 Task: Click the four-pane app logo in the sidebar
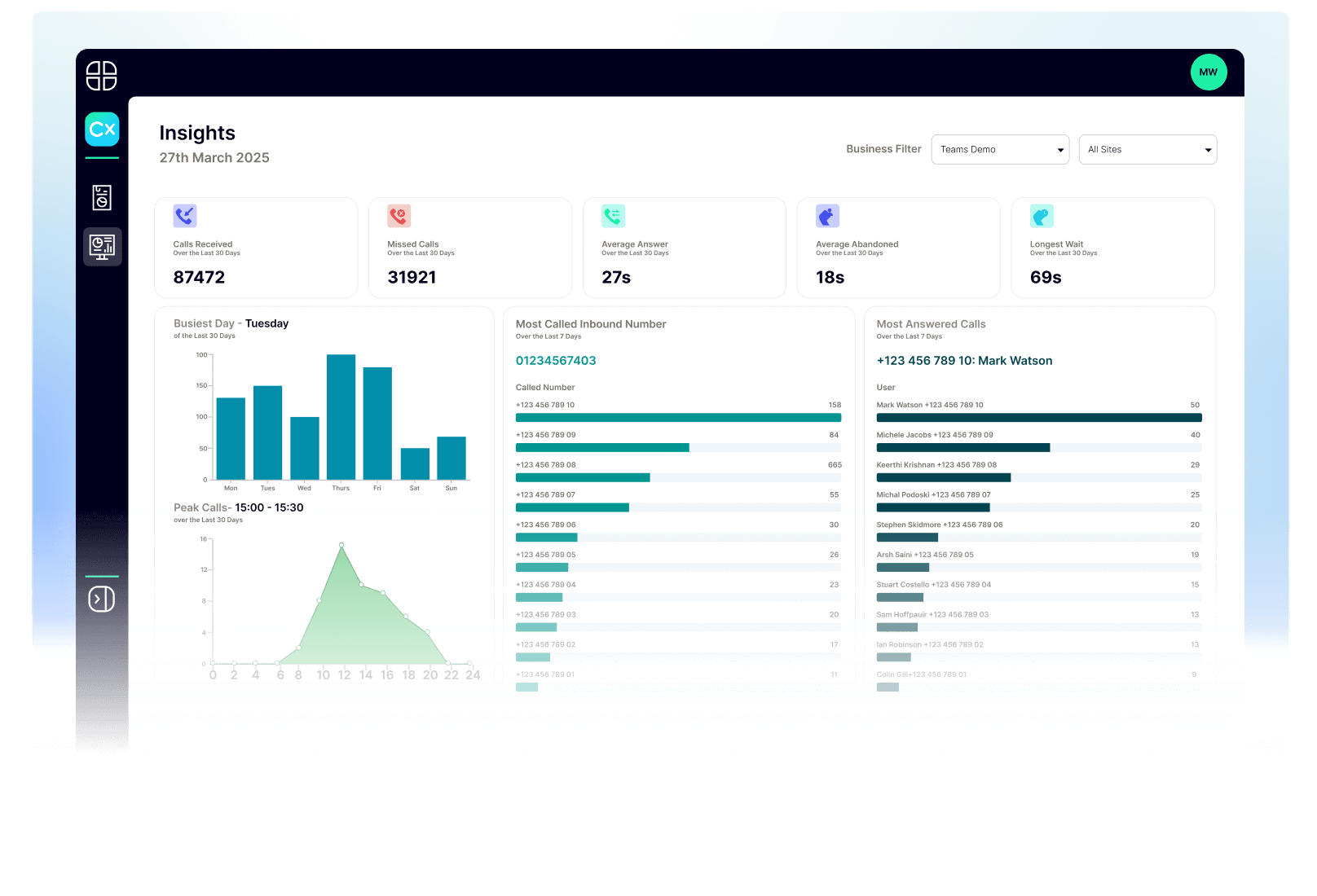pos(102,76)
